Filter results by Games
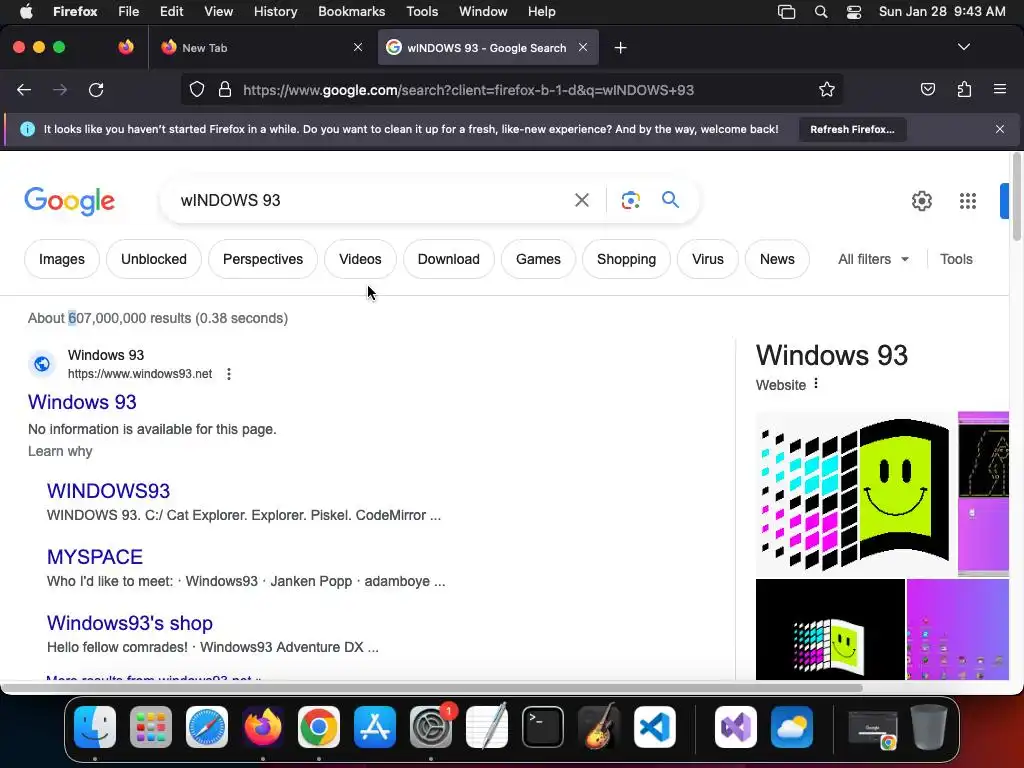Viewport: 1024px width, 768px height. pyautogui.click(x=538, y=259)
